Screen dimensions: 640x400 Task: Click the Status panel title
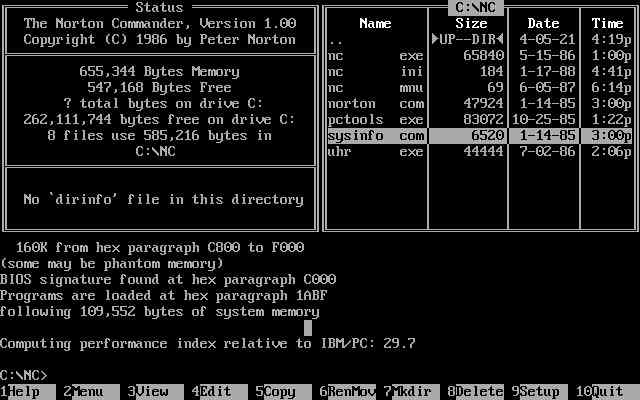[160, 7]
